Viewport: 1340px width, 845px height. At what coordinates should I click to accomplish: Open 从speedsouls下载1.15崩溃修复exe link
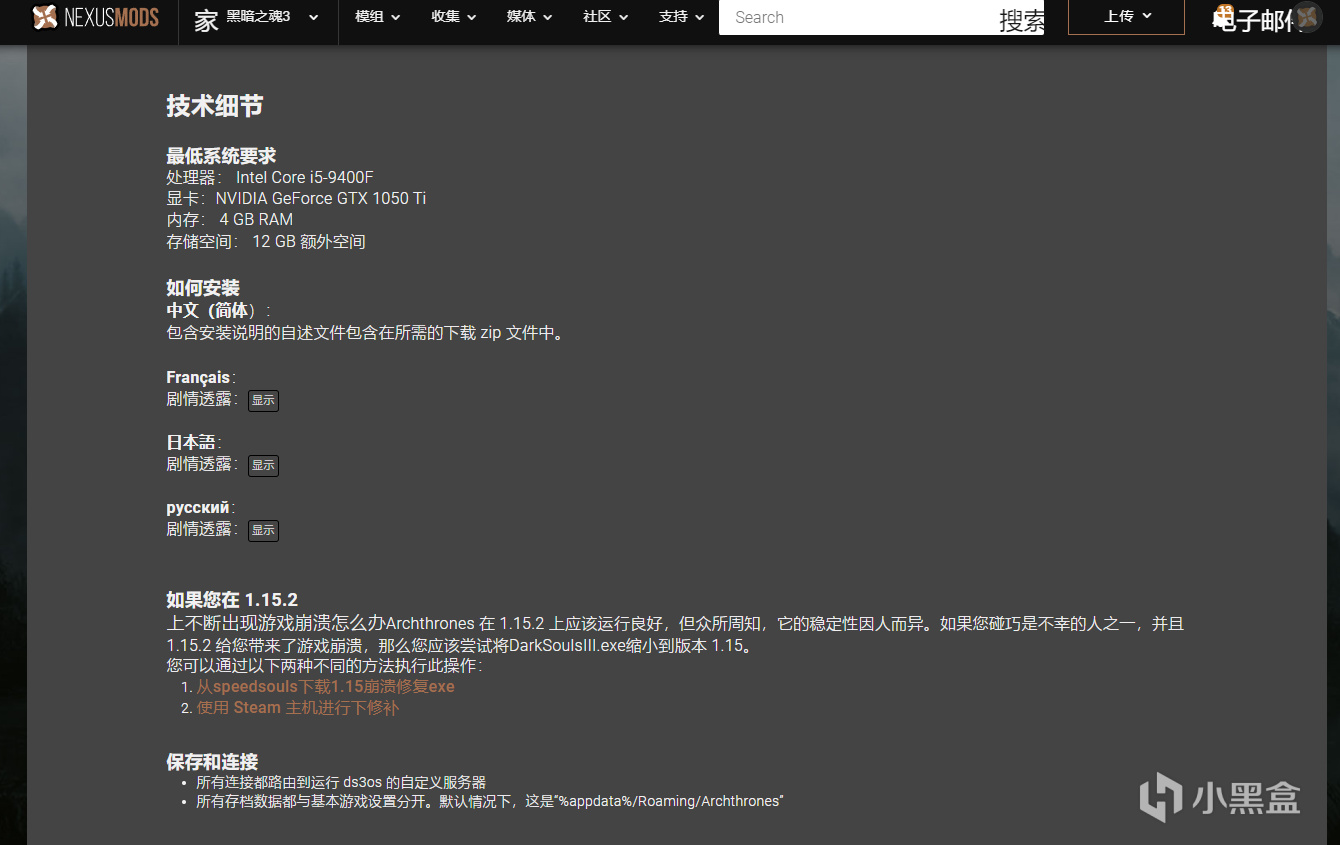pyautogui.click(x=325, y=687)
